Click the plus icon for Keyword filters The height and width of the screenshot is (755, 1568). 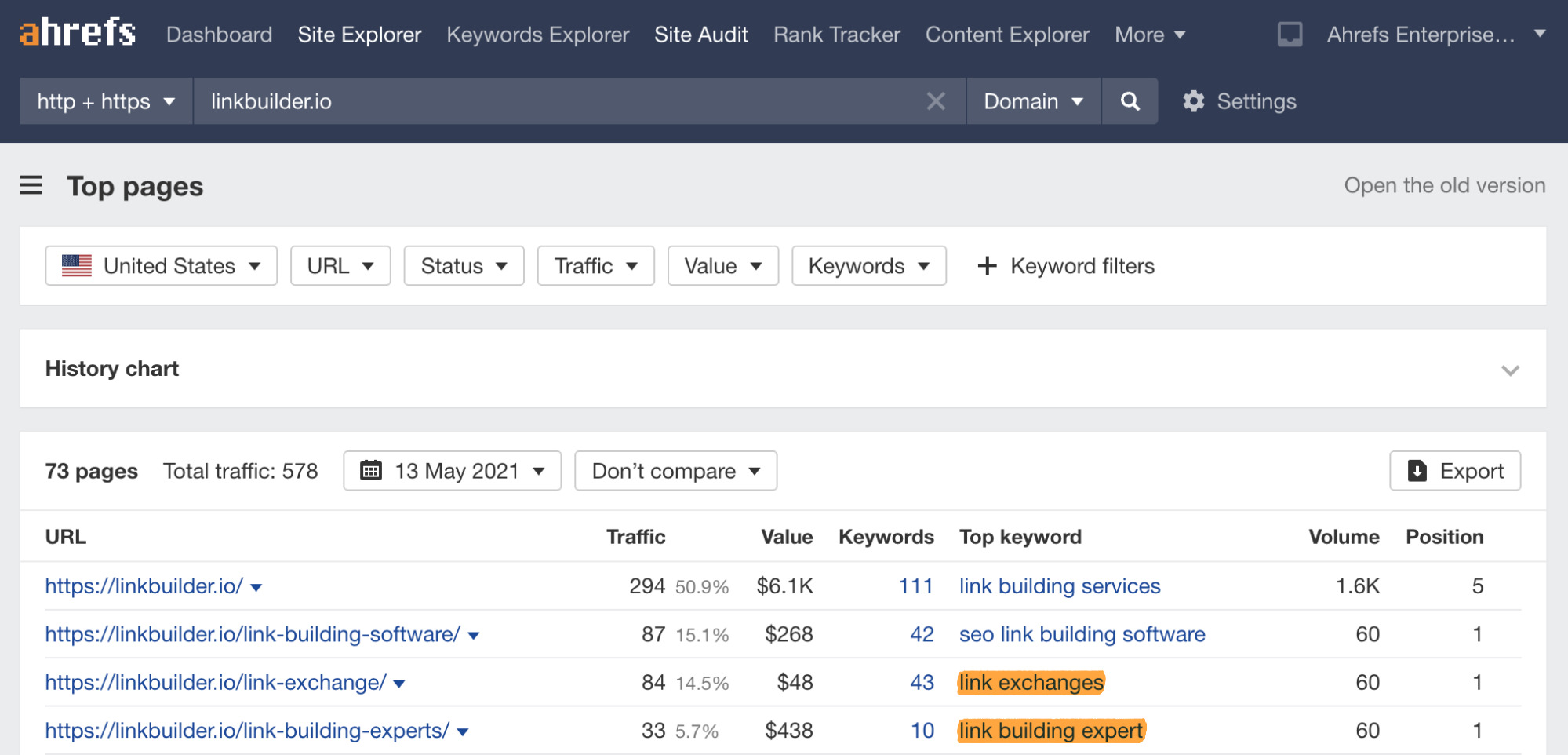(x=987, y=266)
